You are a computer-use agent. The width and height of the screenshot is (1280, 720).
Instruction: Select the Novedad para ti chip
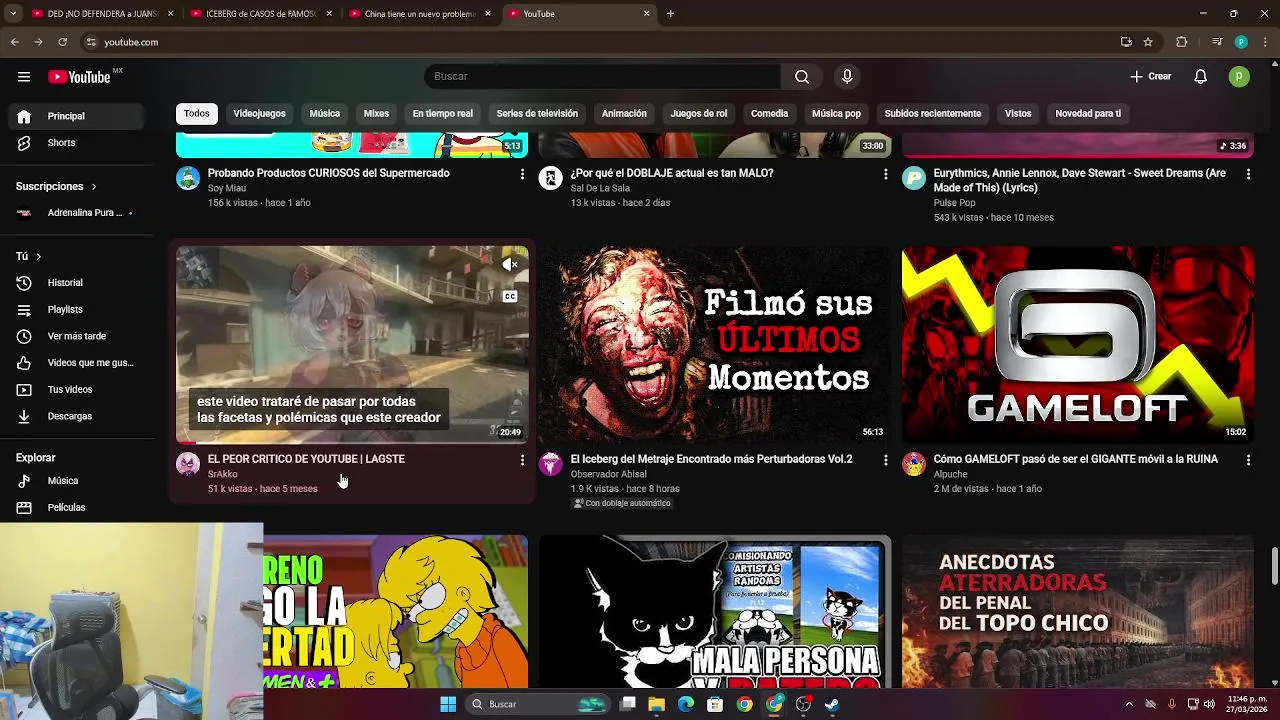pos(1088,114)
